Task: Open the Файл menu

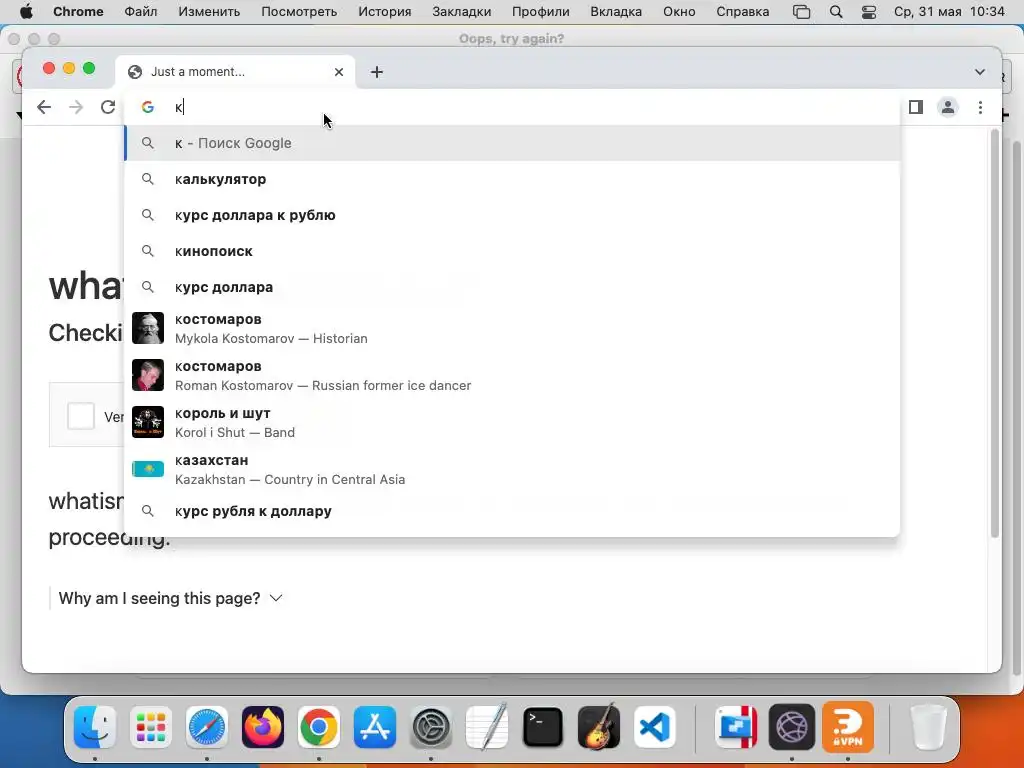Action: pyautogui.click(x=140, y=12)
